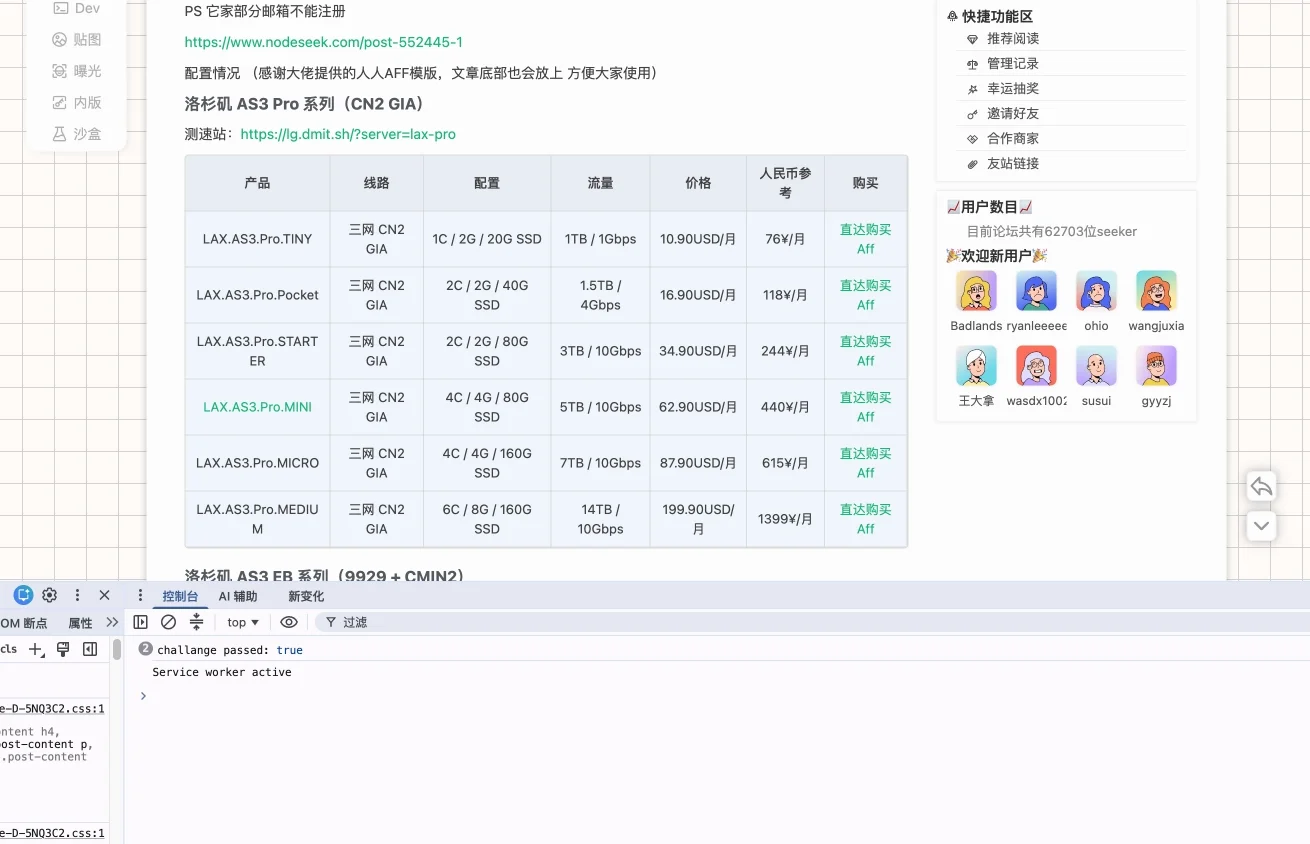
Task: Open 邀请好友 in quick functions
Action: coord(1012,113)
